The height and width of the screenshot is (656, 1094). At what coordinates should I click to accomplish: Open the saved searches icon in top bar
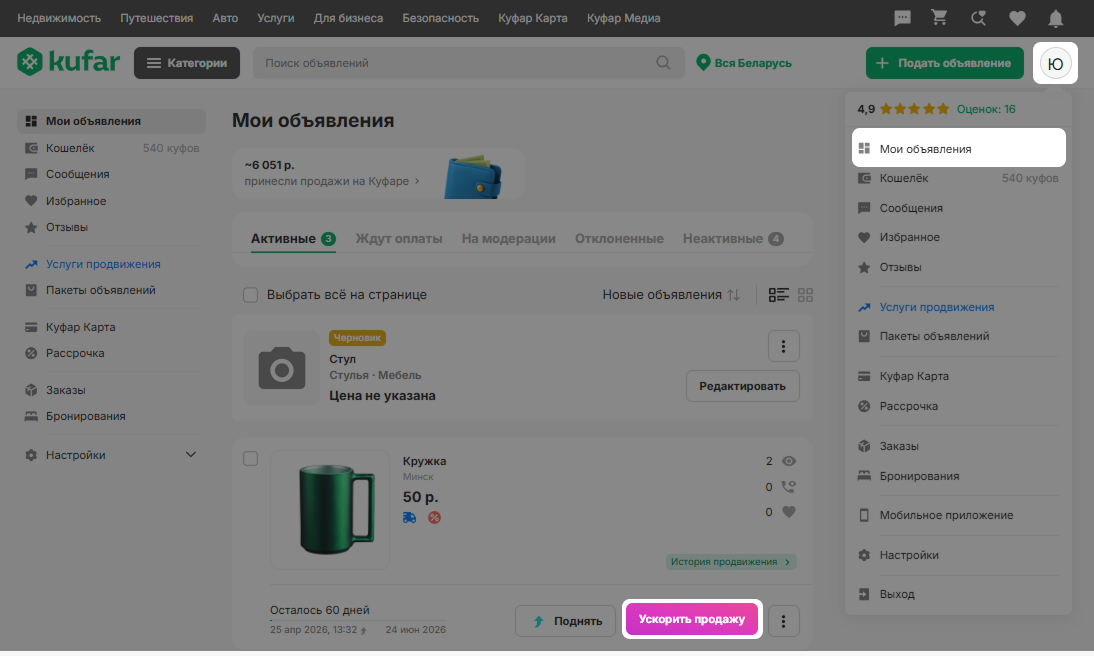tap(978, 18)
